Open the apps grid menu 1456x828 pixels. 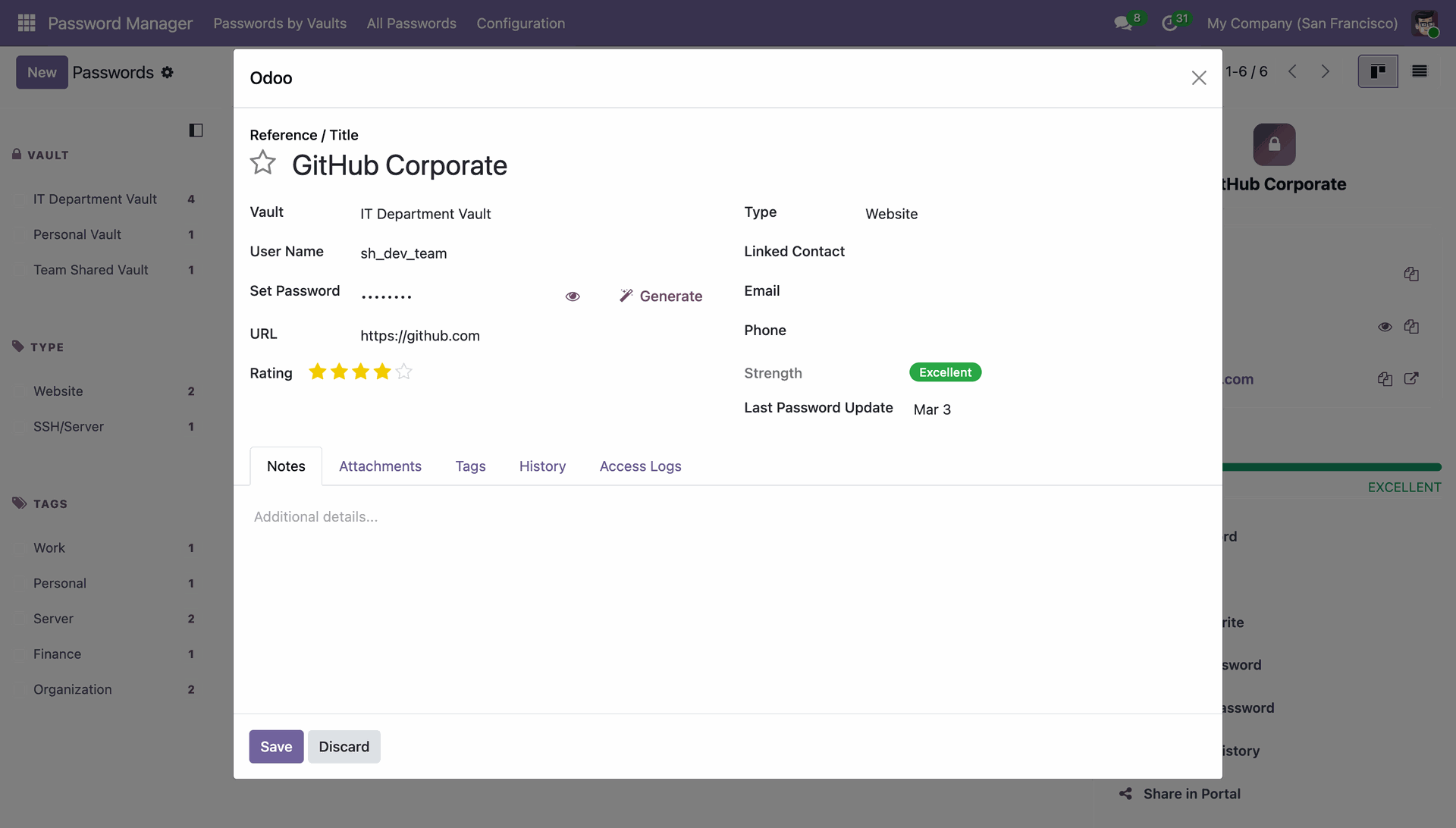[x=27, y=23]
